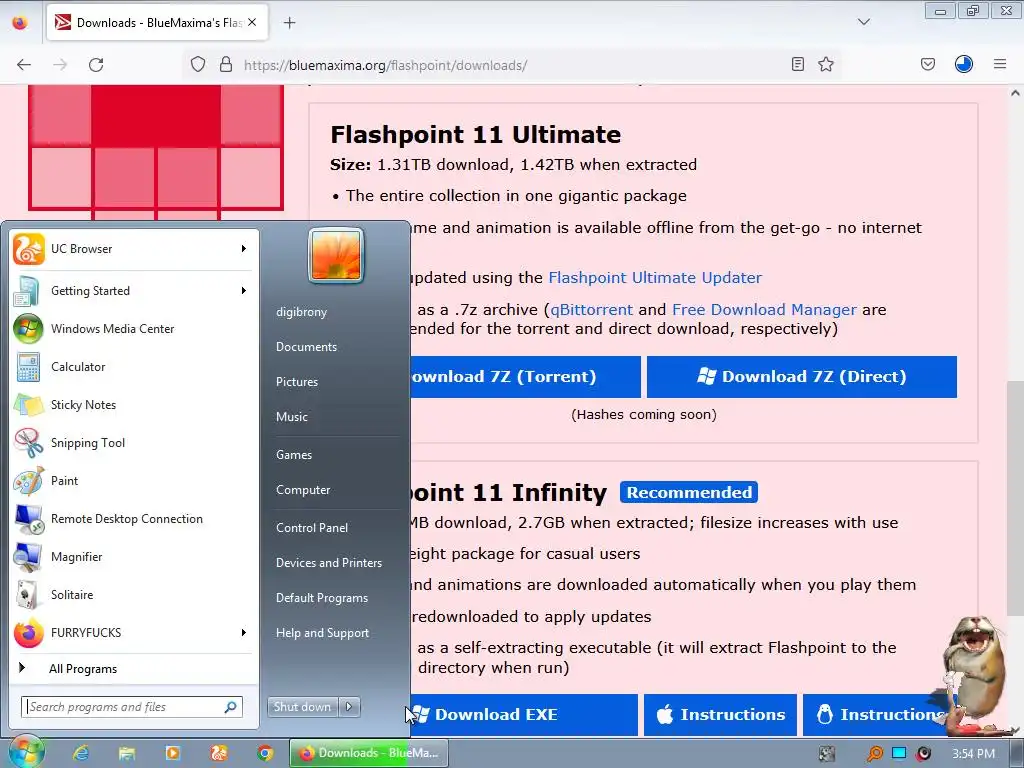
Task: Open Mac Instructions button
Action: coord(720,715)
